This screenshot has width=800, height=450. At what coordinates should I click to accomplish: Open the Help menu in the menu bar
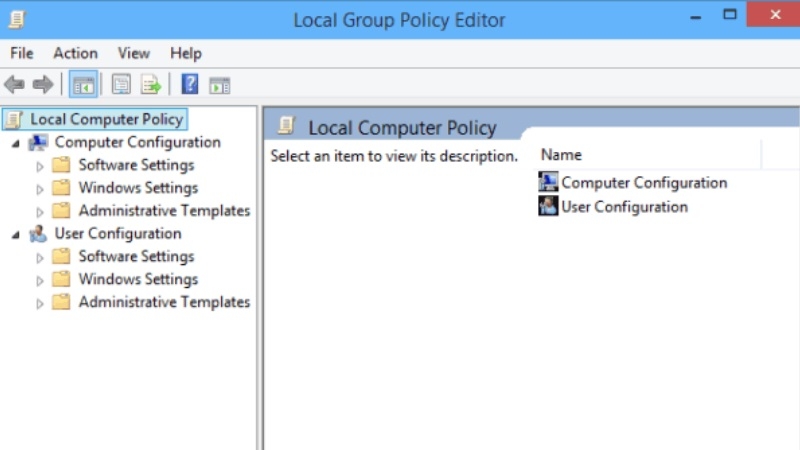(185, 53)
